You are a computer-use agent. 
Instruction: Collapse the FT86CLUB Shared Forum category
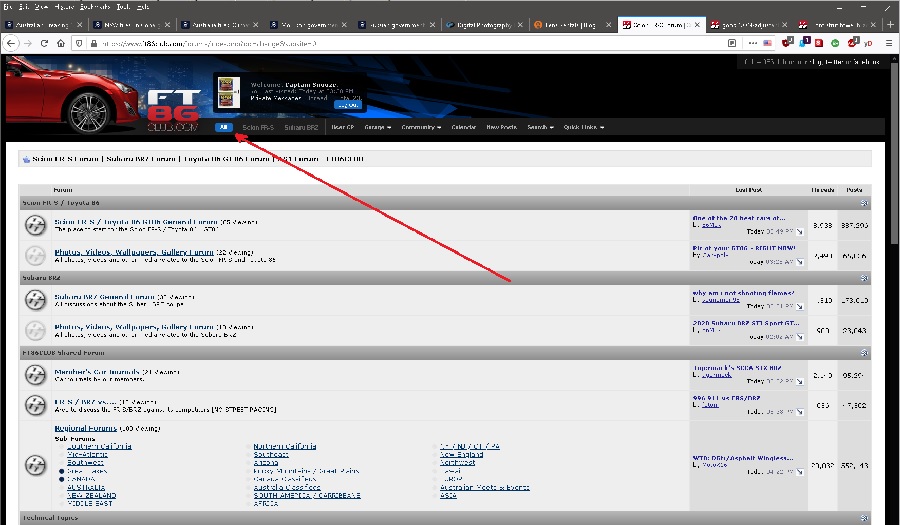[864, 353]
